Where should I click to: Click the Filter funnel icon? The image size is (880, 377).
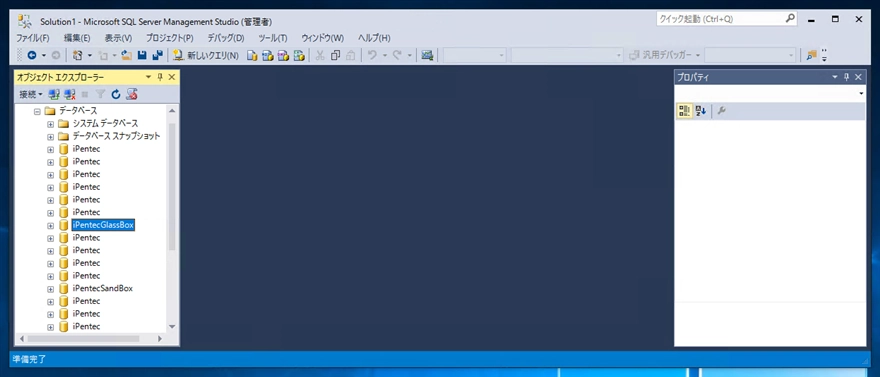tap(100, 94)
